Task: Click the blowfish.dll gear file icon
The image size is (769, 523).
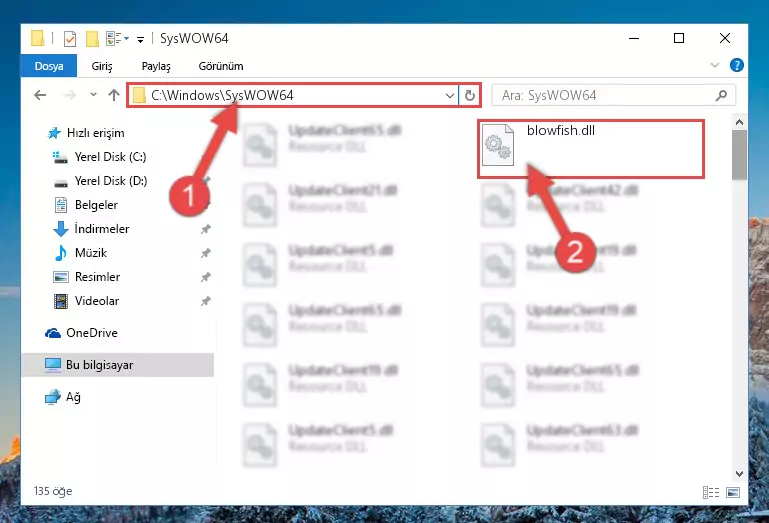Action: click(x=498, y=145)
